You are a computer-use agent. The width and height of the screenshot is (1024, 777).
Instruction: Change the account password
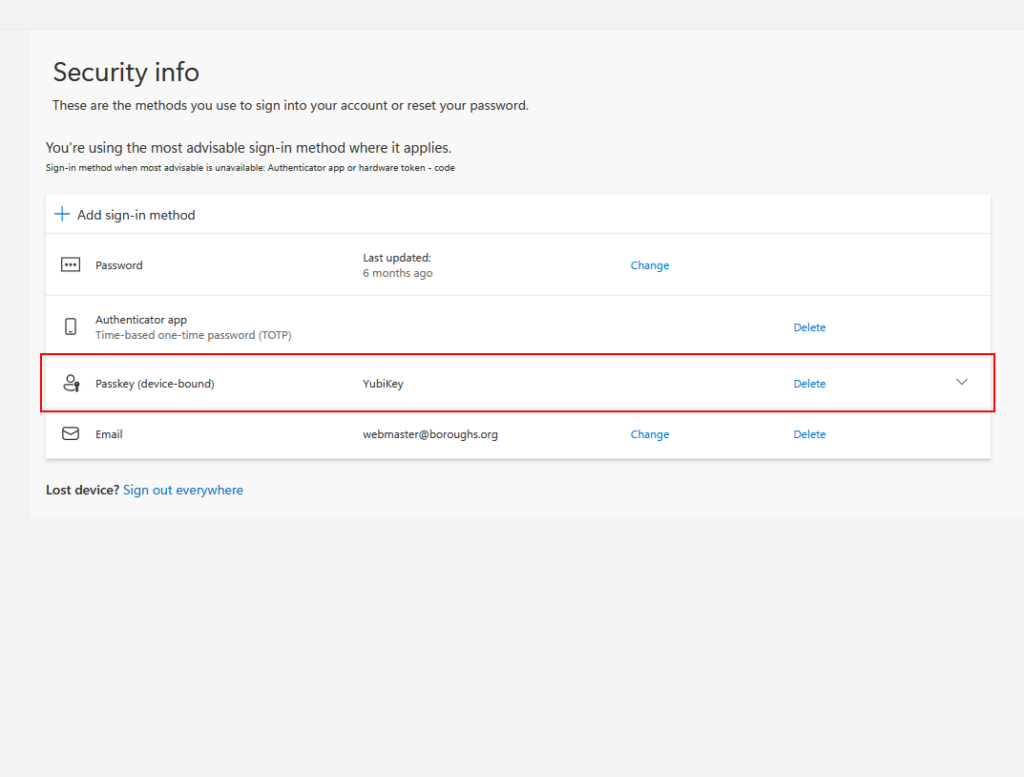tap(649, 265)
